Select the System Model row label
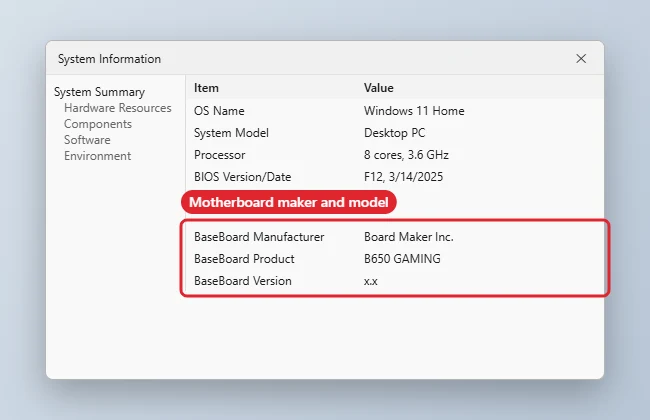Image resolution: width=650 pixels, height=420 pixels. (231, 133)
